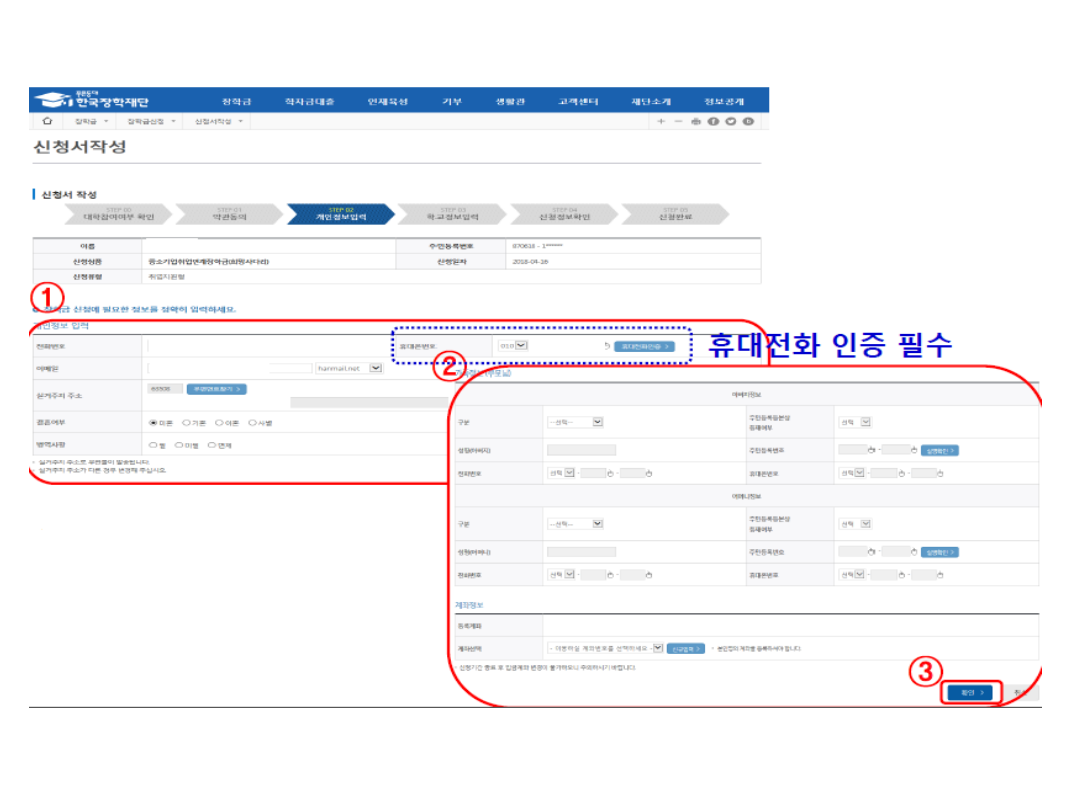
Task: Select the 미필 military service radio button
Action: click(180, 445)
